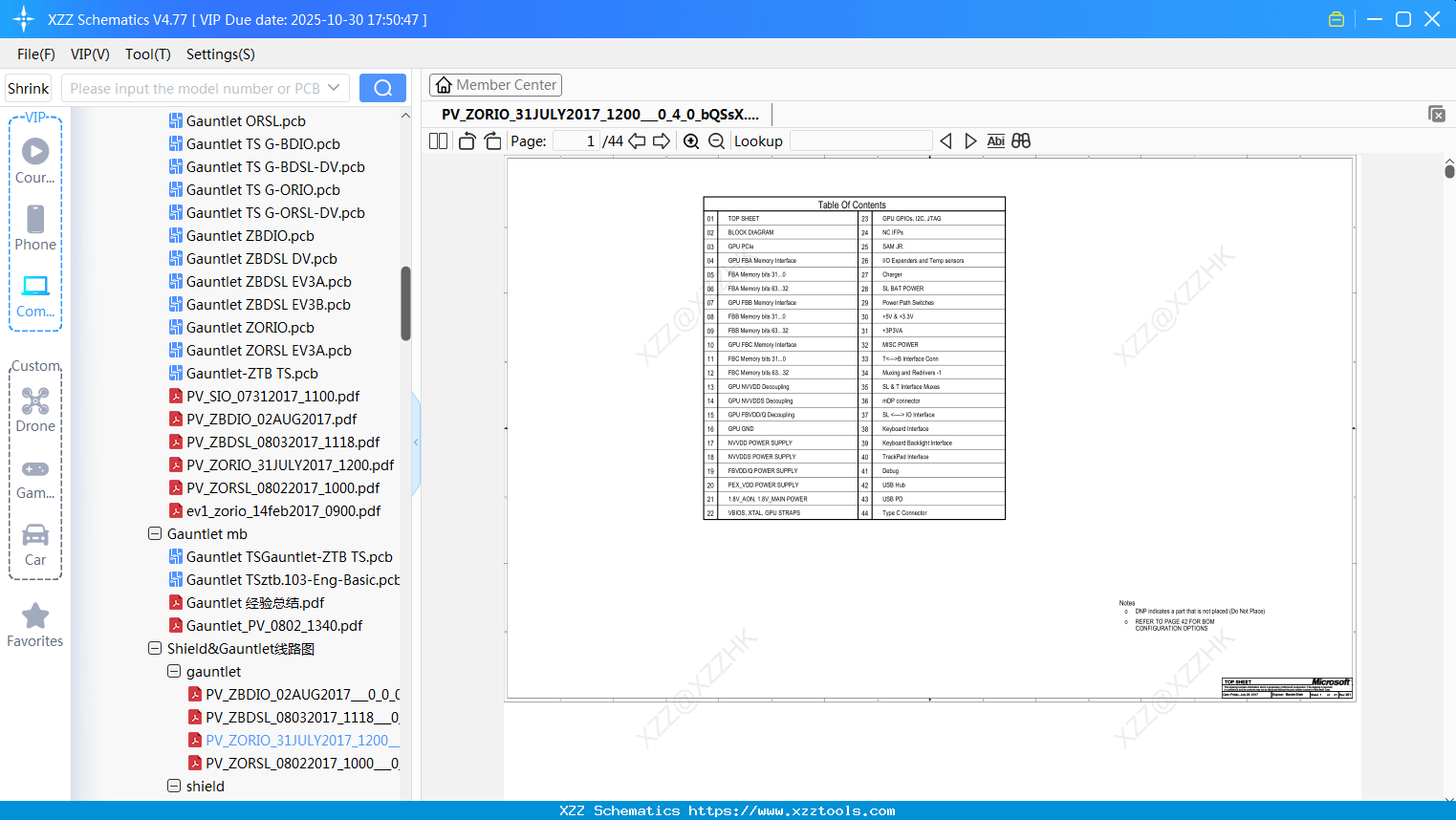1456x820 pixels.
Task: Open Gauntlet TSGauntlet-ZTB TS.pcb
Action: (289, 557)
